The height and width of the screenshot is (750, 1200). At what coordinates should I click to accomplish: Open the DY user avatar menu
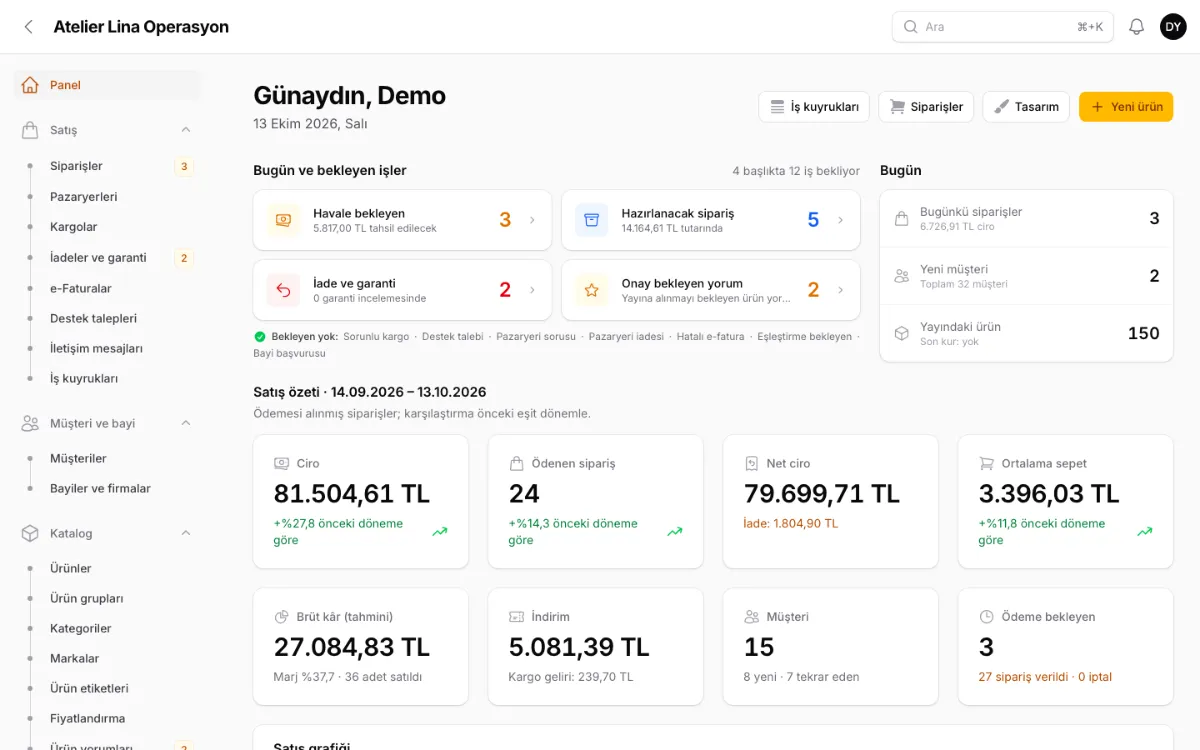pos(1173,27)
